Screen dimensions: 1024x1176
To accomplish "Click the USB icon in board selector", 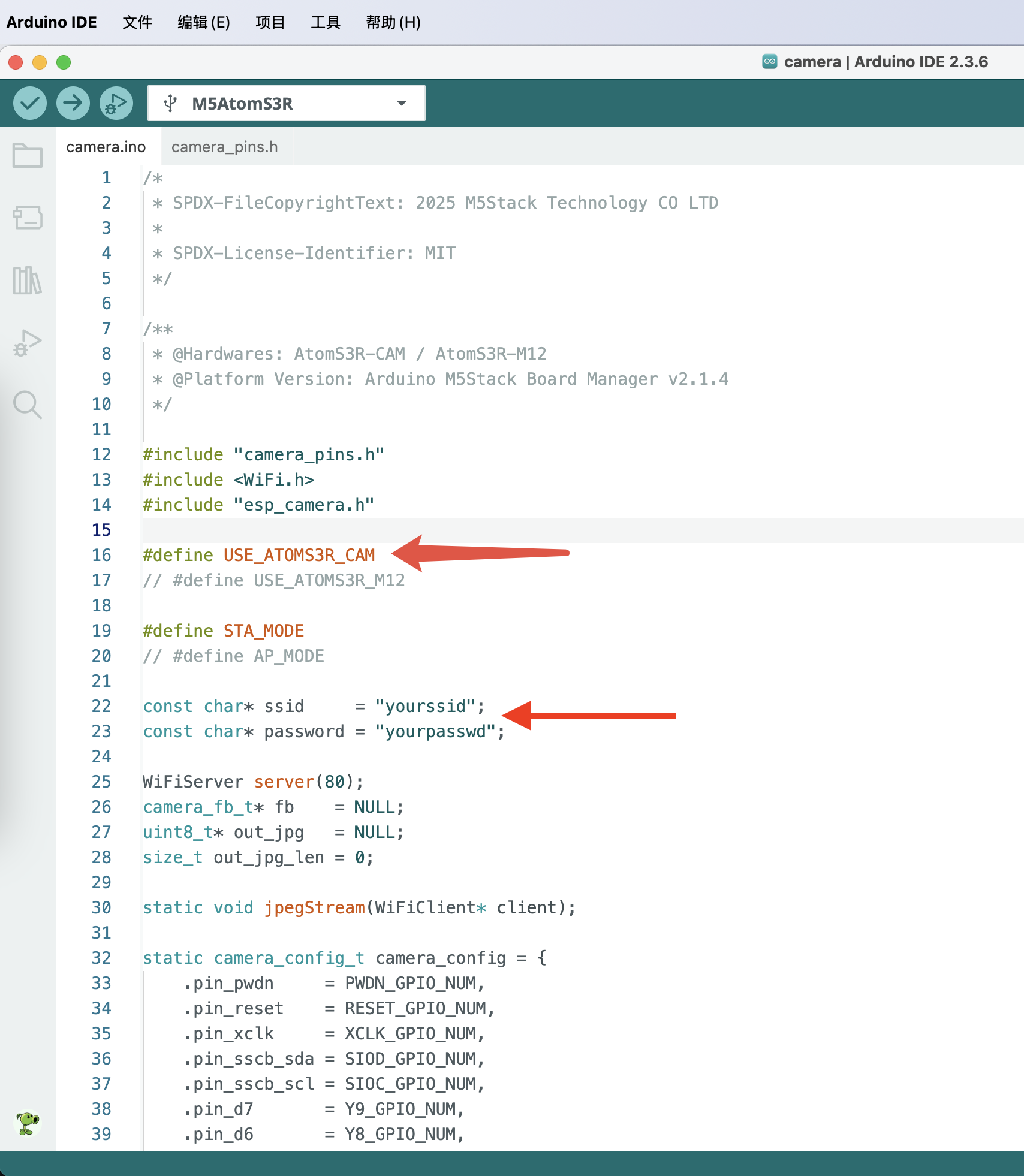I will [x=170, y=103].
